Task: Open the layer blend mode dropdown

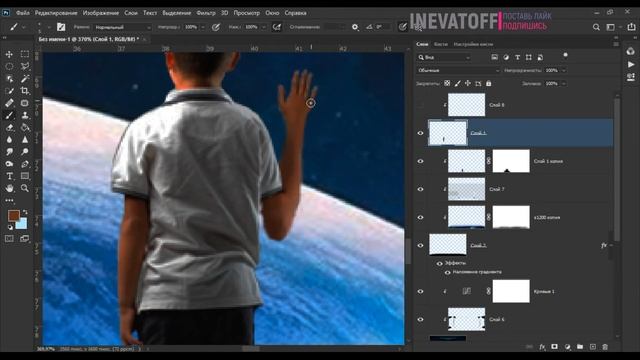Action: [x=458, y=70]
